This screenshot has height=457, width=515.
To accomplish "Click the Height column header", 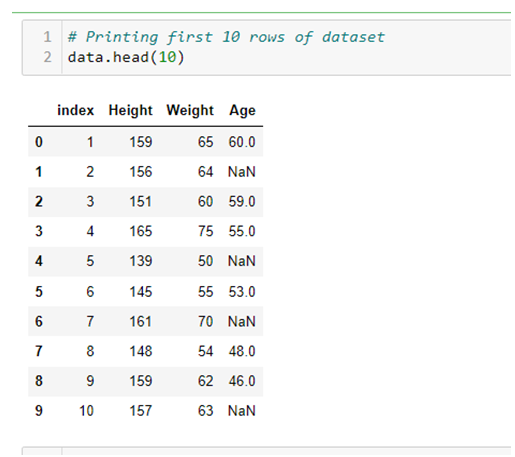I will point(130,110).
